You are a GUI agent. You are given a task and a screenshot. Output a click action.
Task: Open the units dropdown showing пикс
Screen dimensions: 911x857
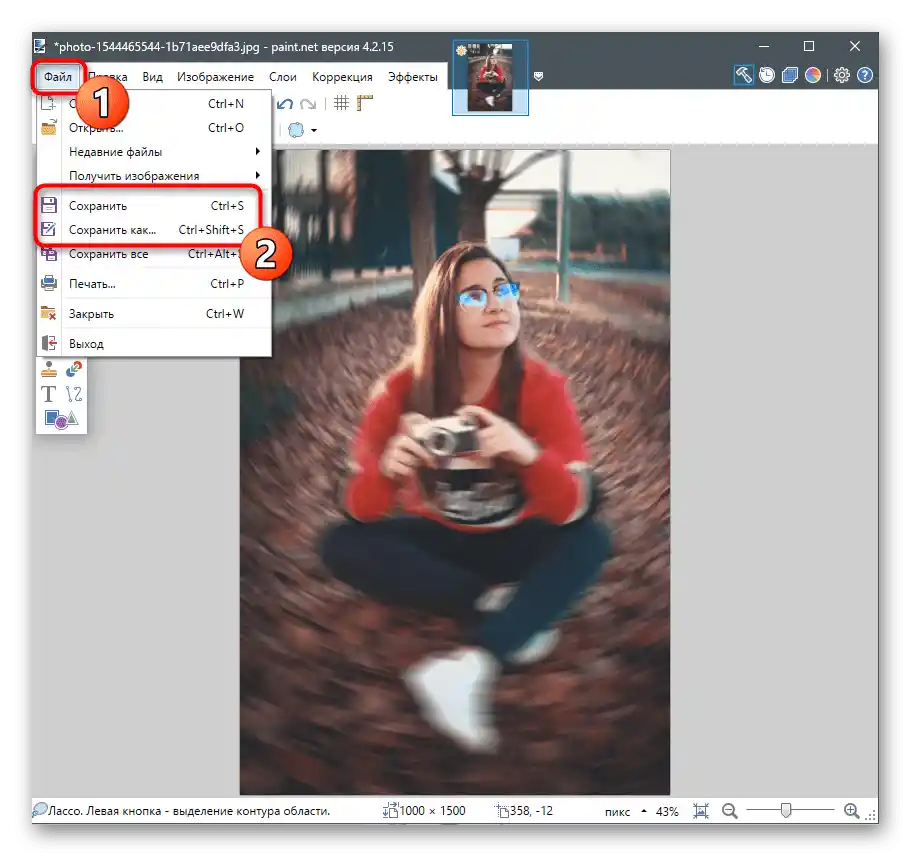click(626, 812)
